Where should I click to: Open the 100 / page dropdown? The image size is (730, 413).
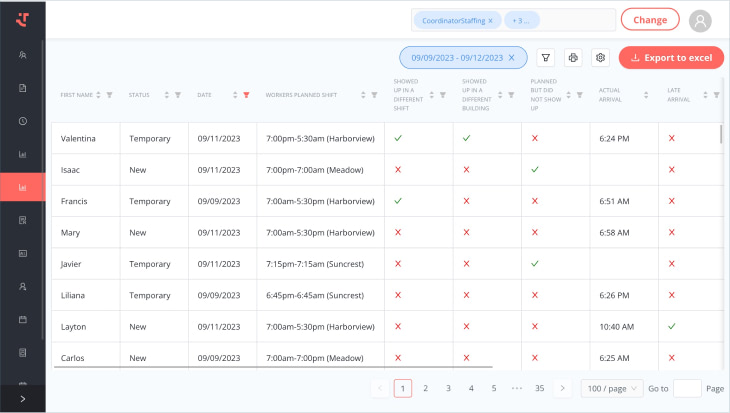pyautogui.click(x=612, y=388)
